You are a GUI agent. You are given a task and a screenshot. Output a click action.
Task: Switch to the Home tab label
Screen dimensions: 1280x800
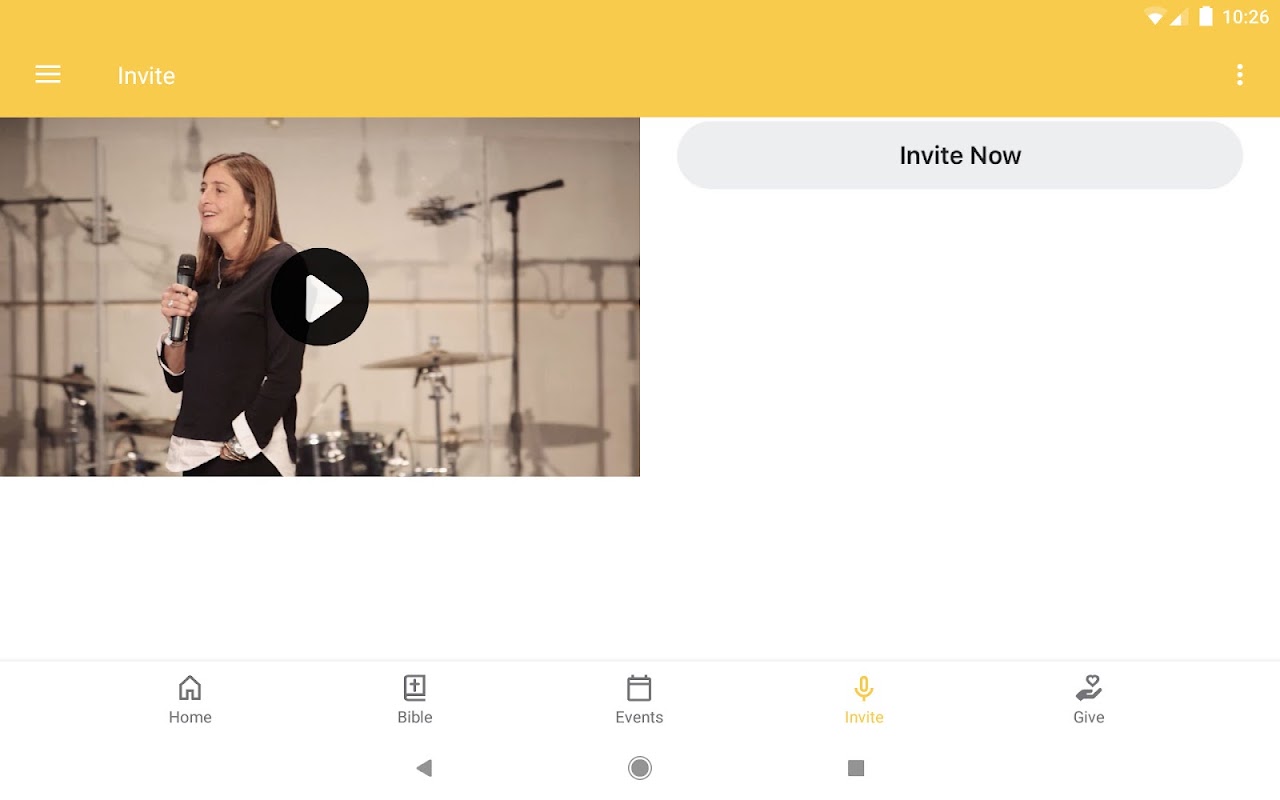[x=190, y=717]
